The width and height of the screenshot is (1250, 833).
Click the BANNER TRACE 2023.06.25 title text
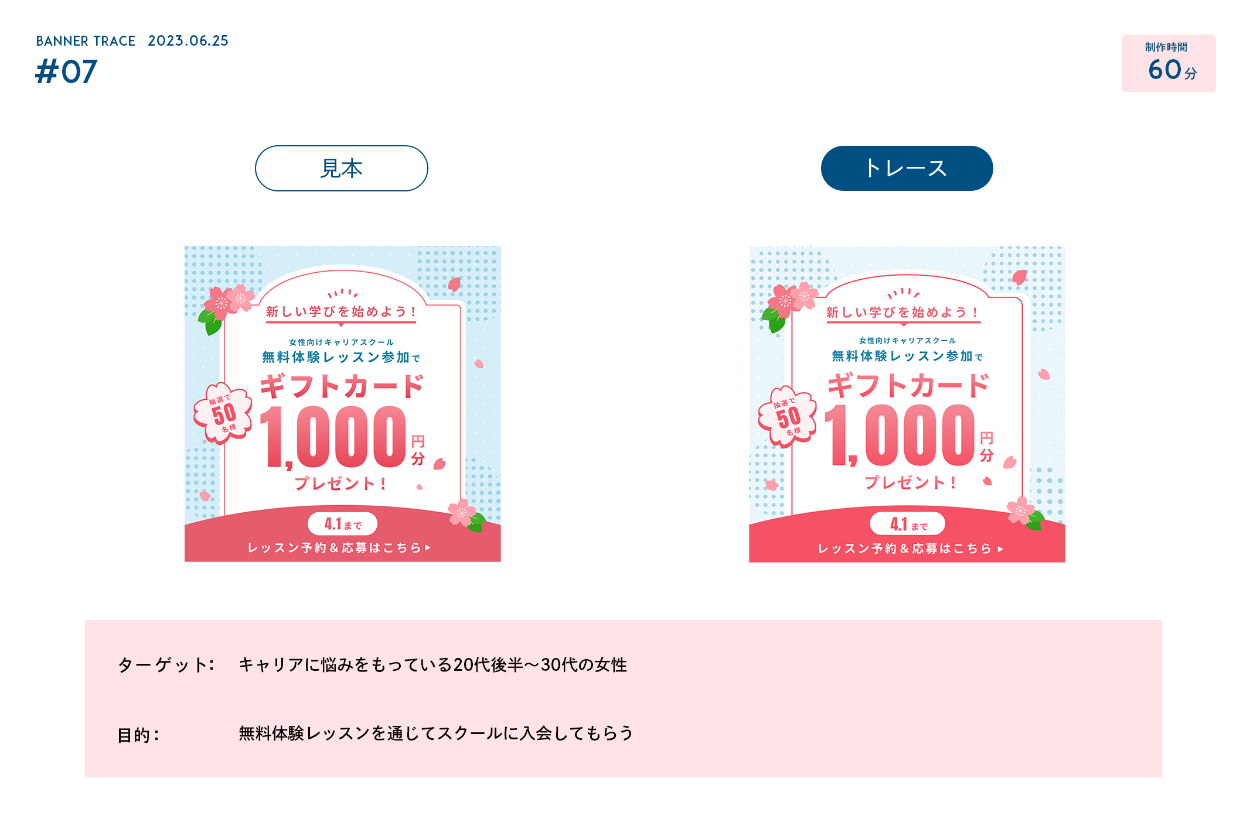(x=132, y=41)
